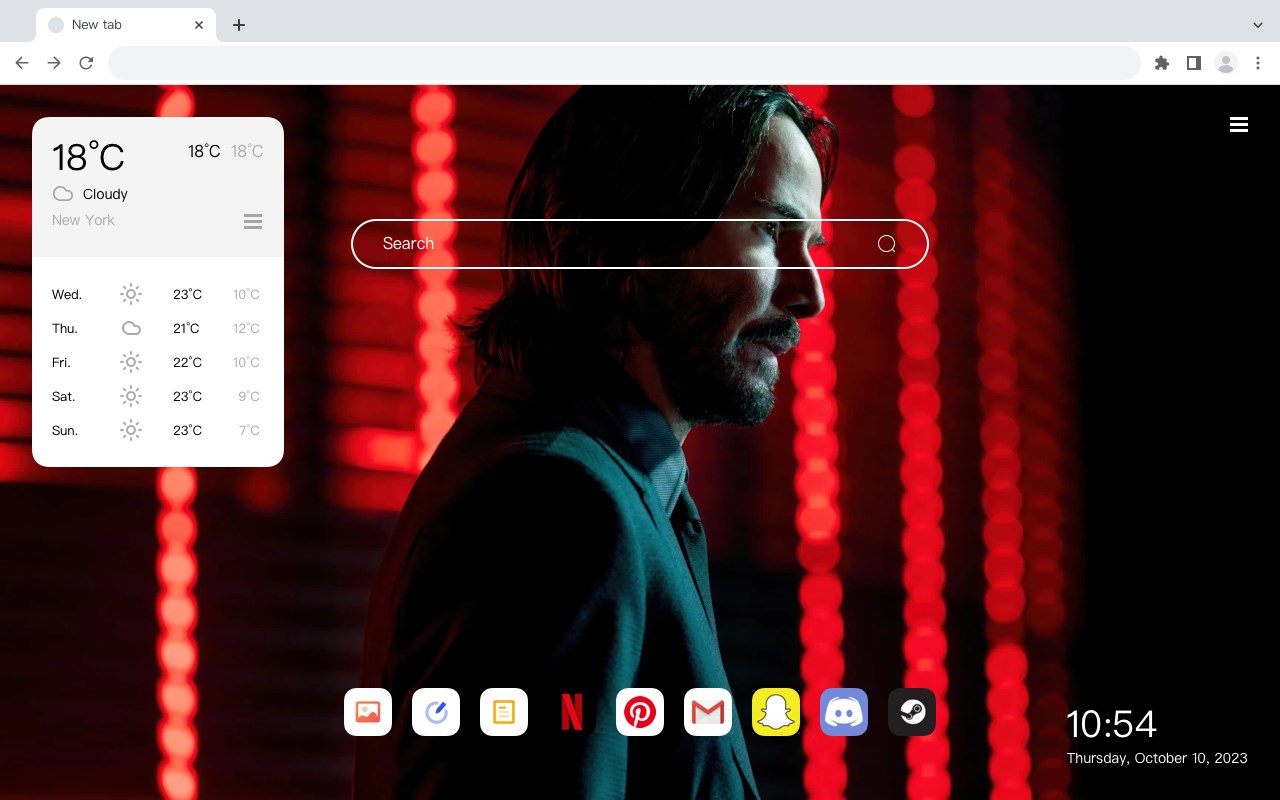The image size is (1280, 800).
Task: Open the Chrome three-dot menu
Action: point(1258,63)
